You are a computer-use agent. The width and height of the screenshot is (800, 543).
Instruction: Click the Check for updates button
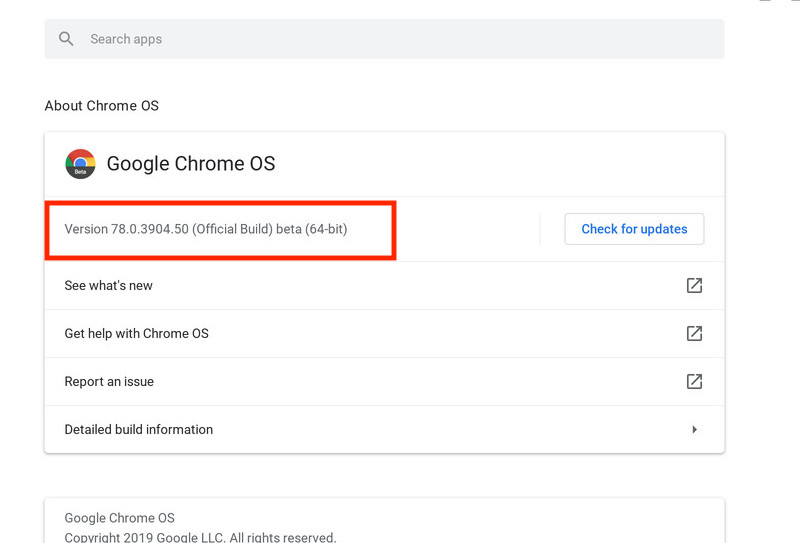(634, 229)
